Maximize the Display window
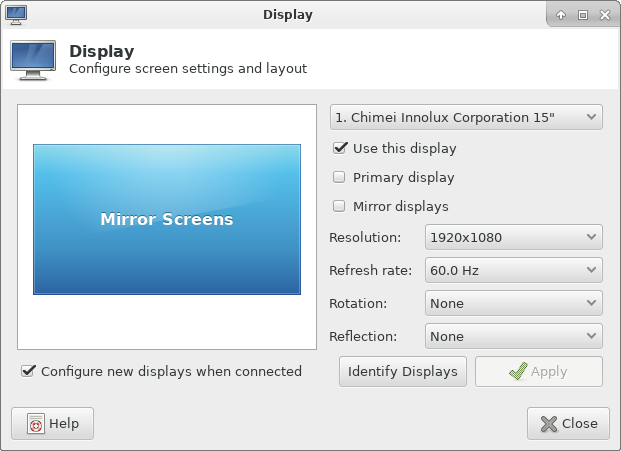621x451 pixels. pyautogui.click(x=582, y=15)
